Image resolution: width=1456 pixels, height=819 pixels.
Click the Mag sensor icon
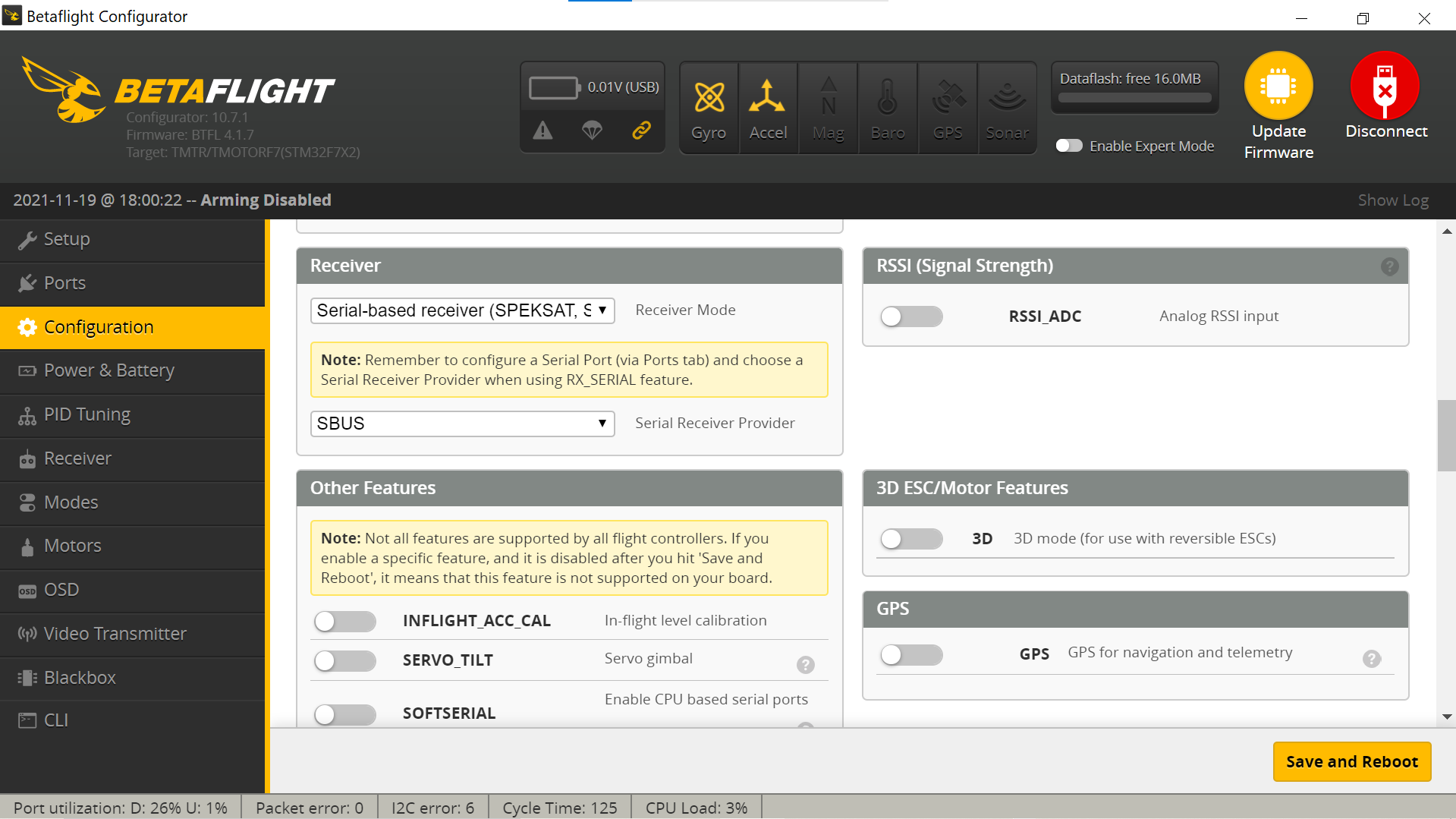pyautogui.click(x=828, y=109)
